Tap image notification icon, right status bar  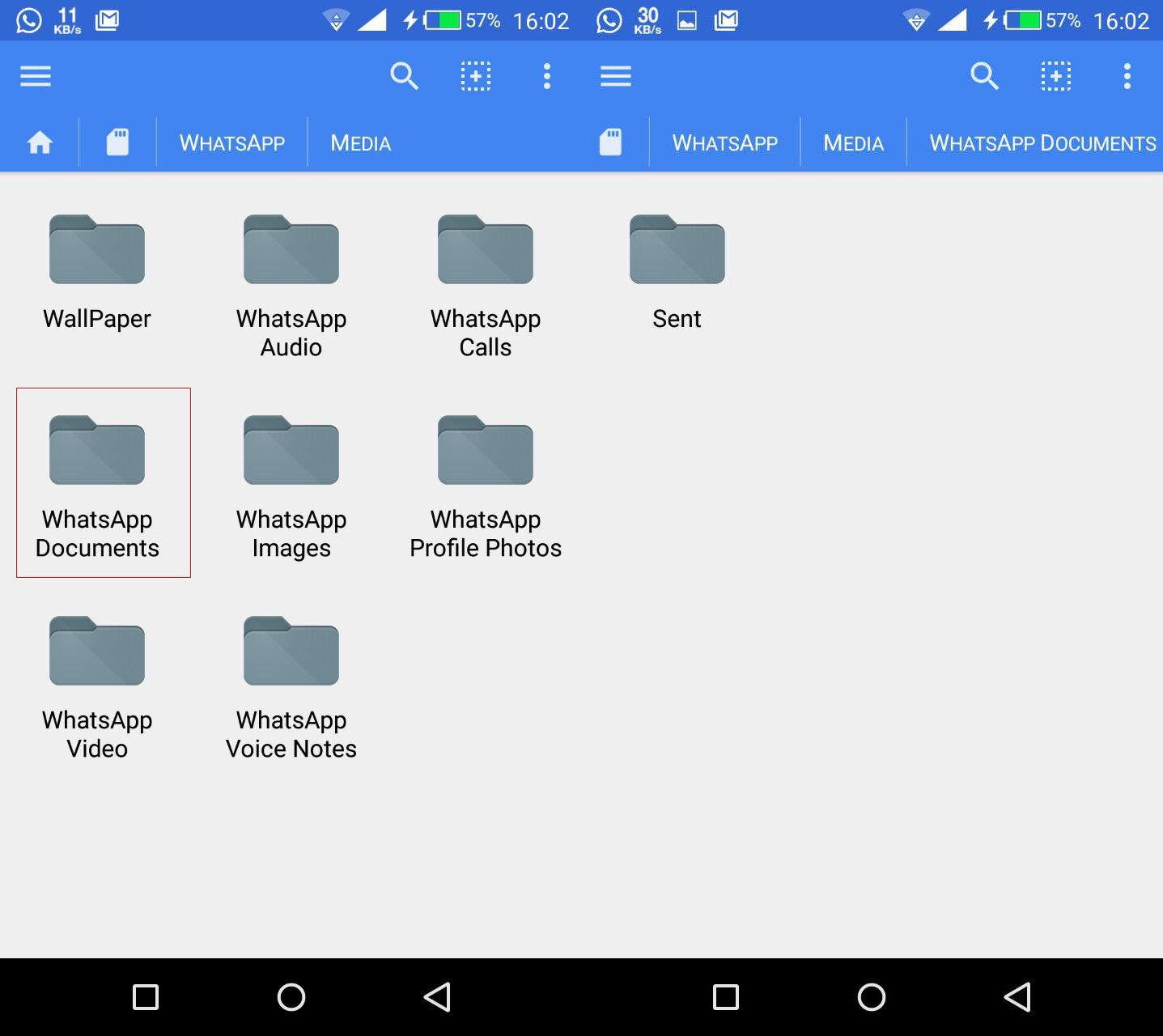click(x=687, y=21)
